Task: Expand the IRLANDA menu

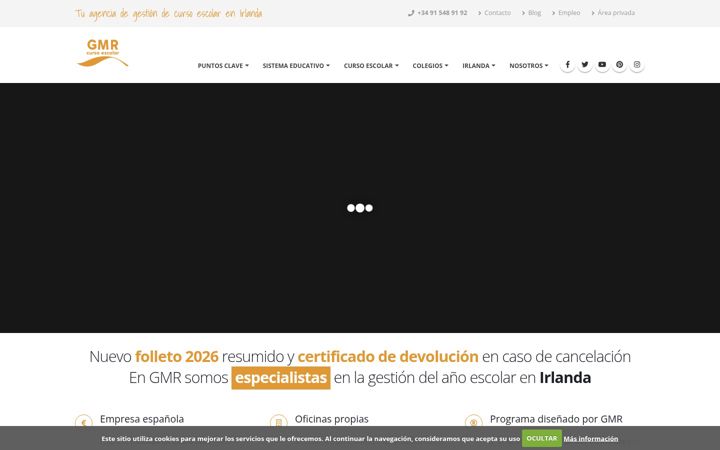Action: (x=479, y=66)
